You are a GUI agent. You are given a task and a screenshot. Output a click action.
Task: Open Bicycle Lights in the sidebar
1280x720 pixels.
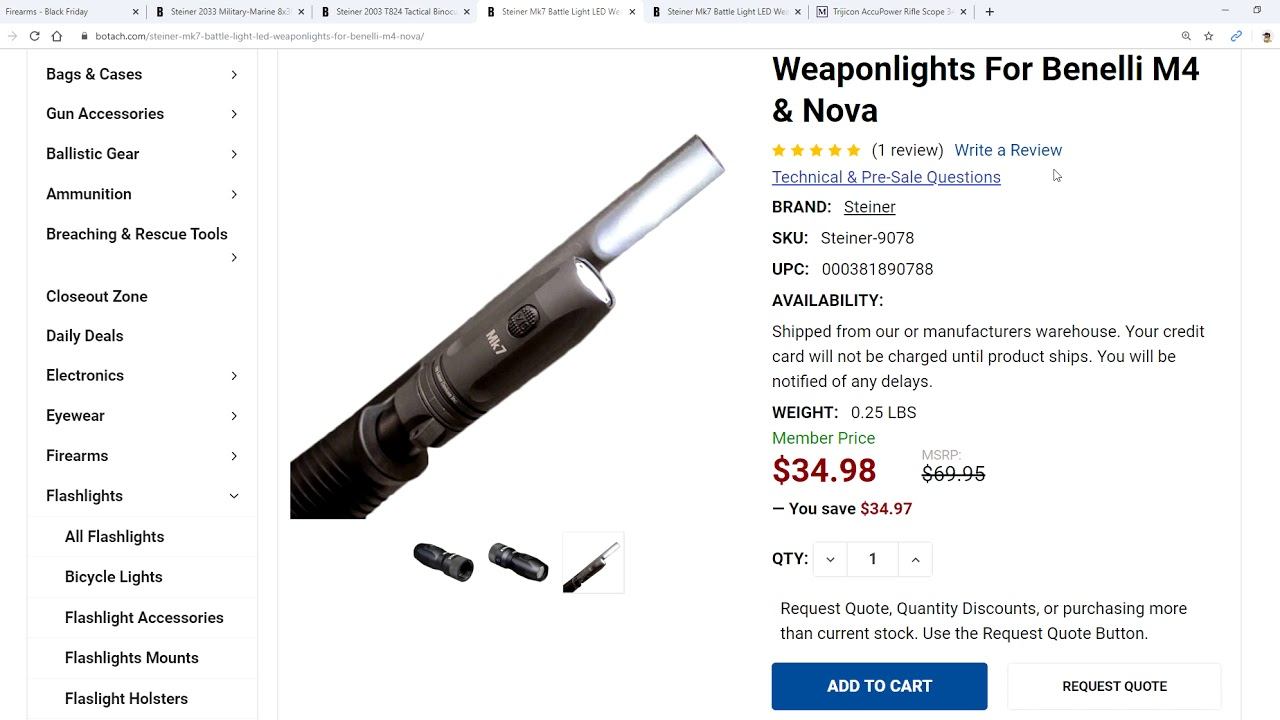click(113, 577)
